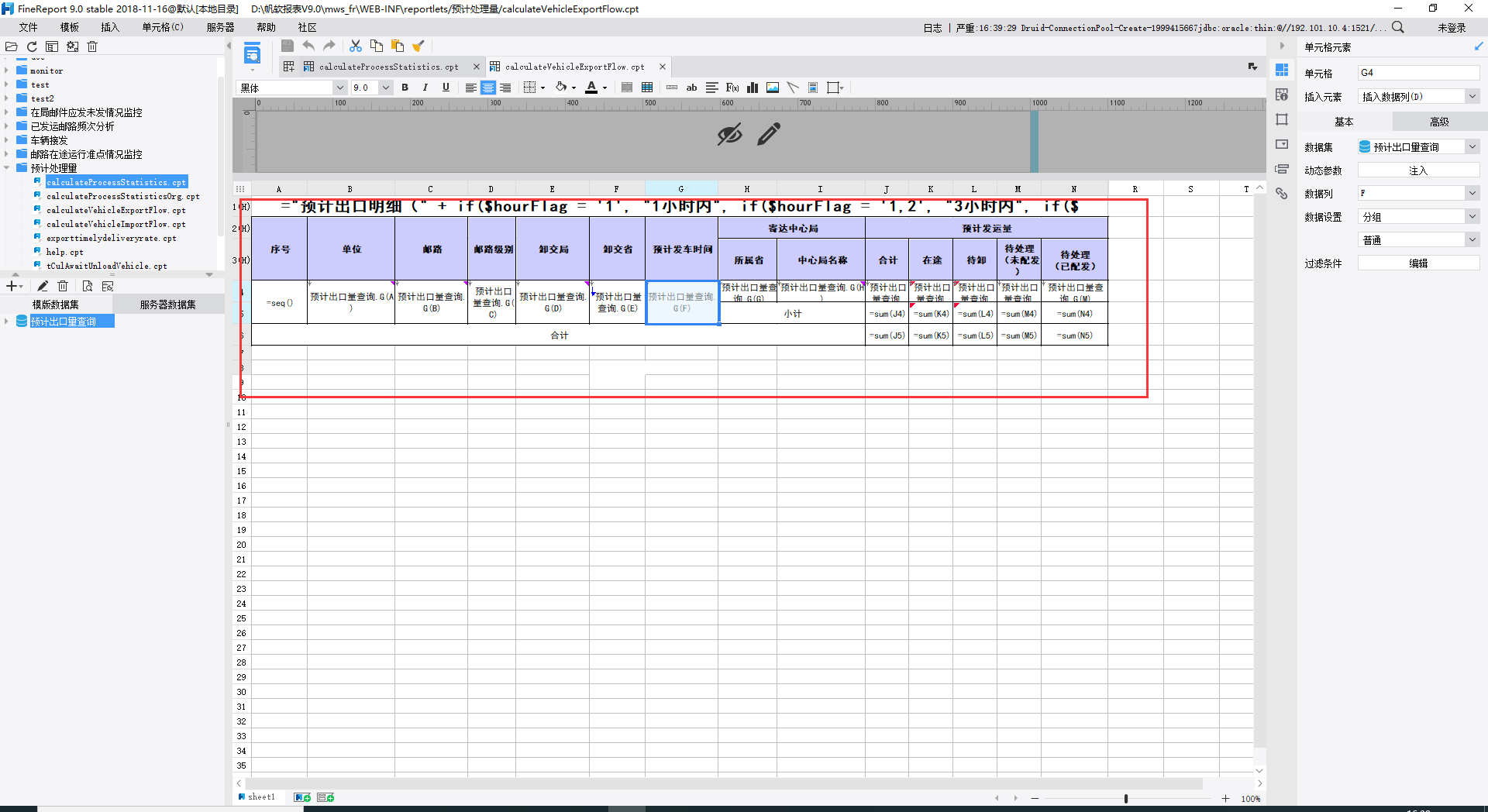Click the insert image icon

pos(773,88)
